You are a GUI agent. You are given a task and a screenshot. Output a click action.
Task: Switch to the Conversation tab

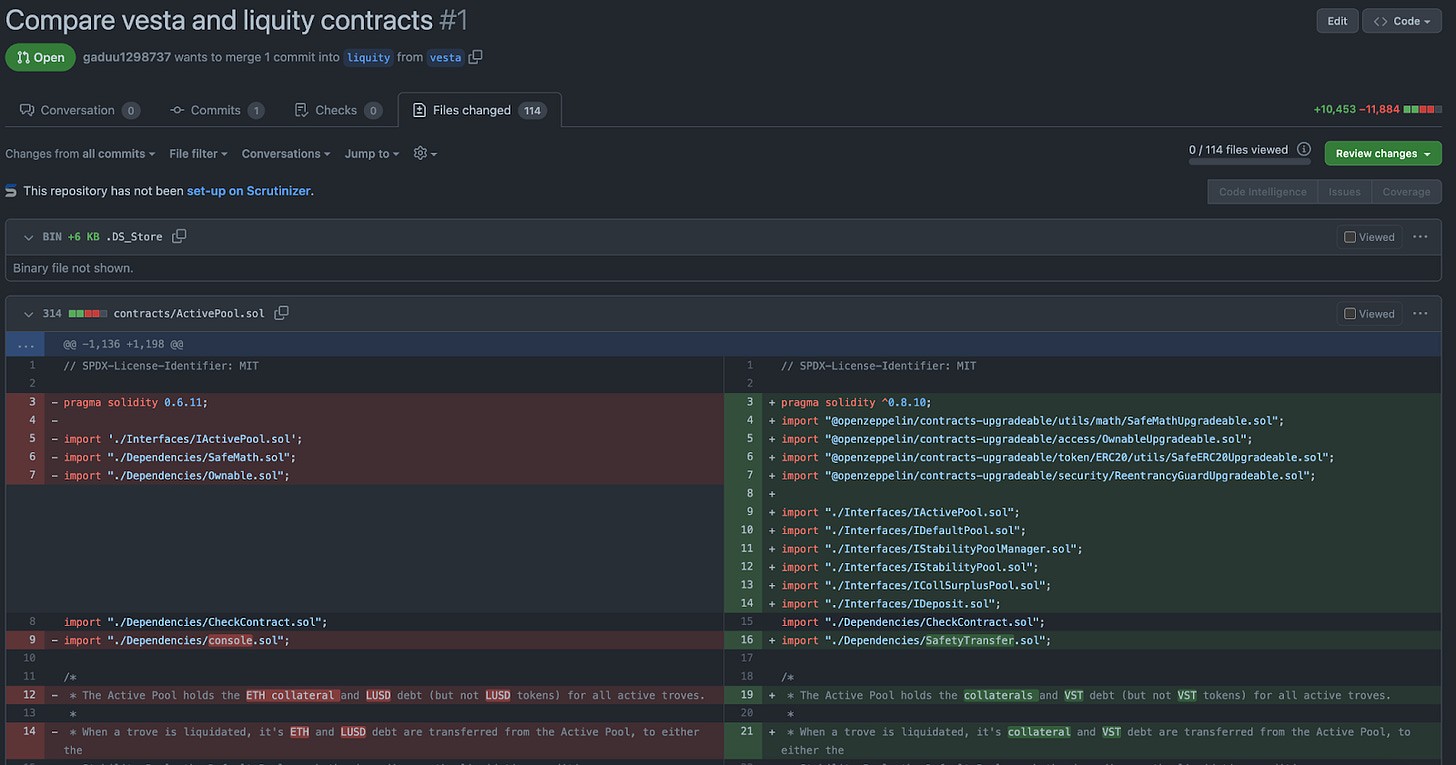click(79, 110)
